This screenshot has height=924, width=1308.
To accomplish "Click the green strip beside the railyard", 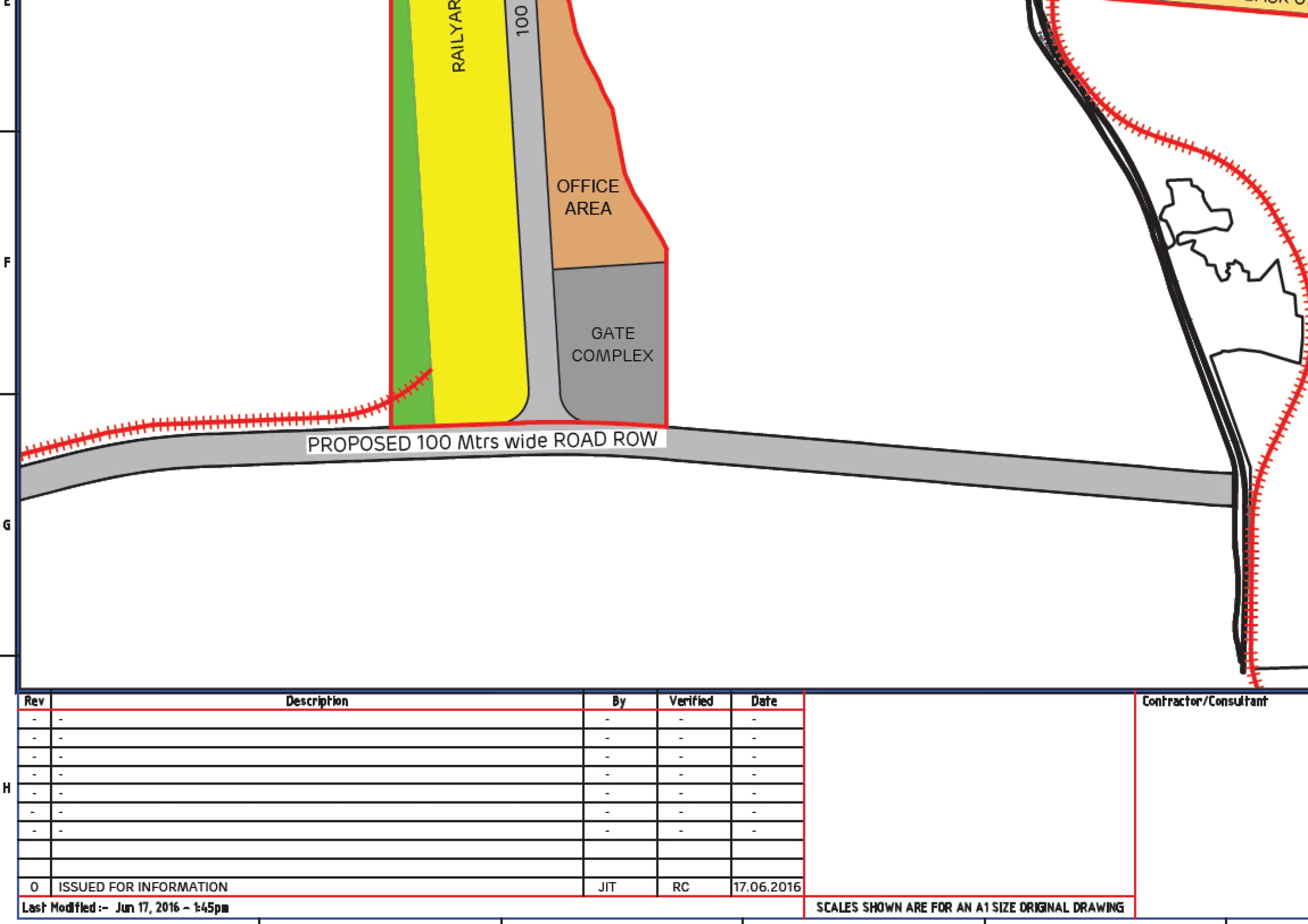I will click(408, 239).
